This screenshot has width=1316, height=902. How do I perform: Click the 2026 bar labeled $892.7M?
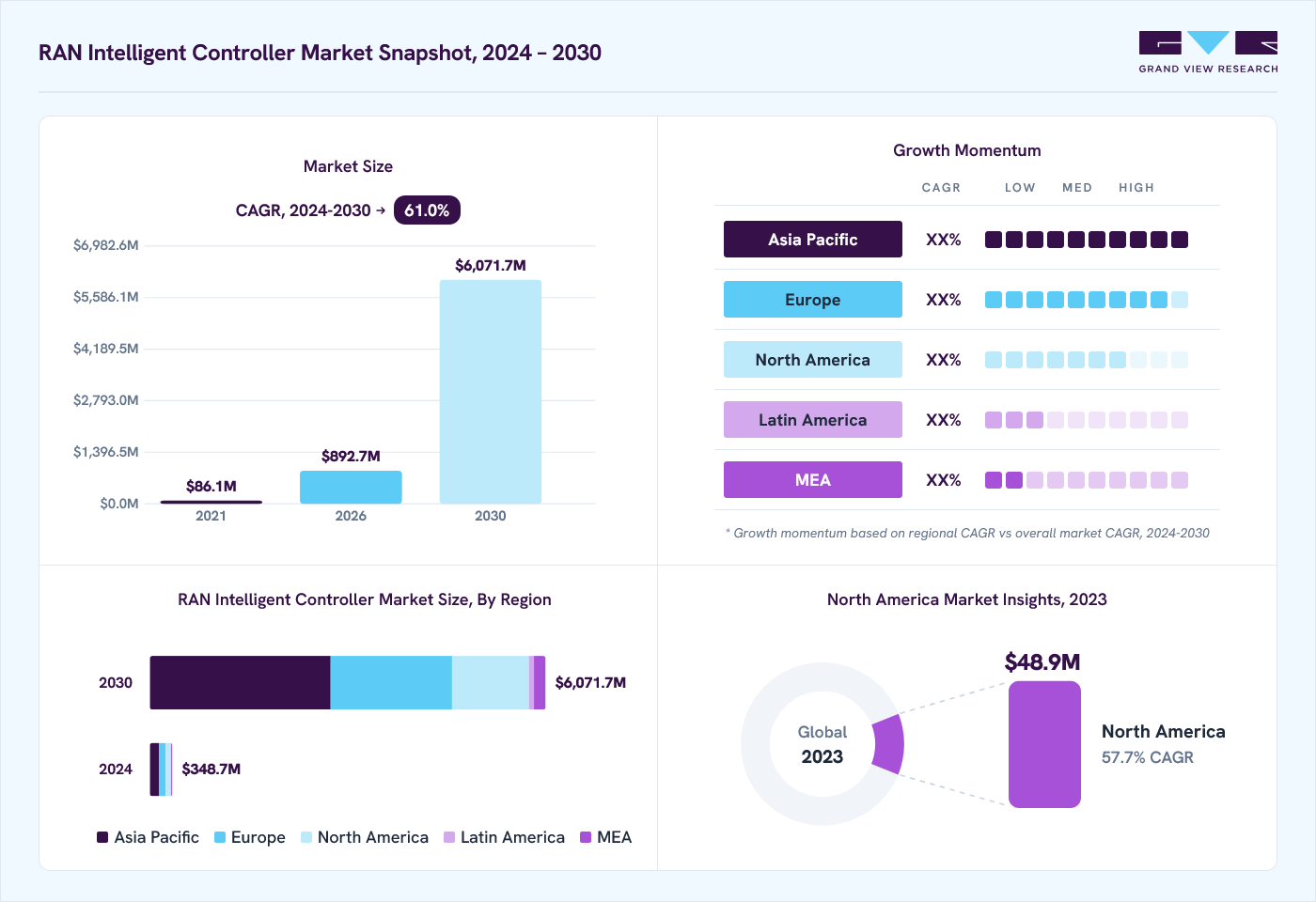(x=351, y=487)
